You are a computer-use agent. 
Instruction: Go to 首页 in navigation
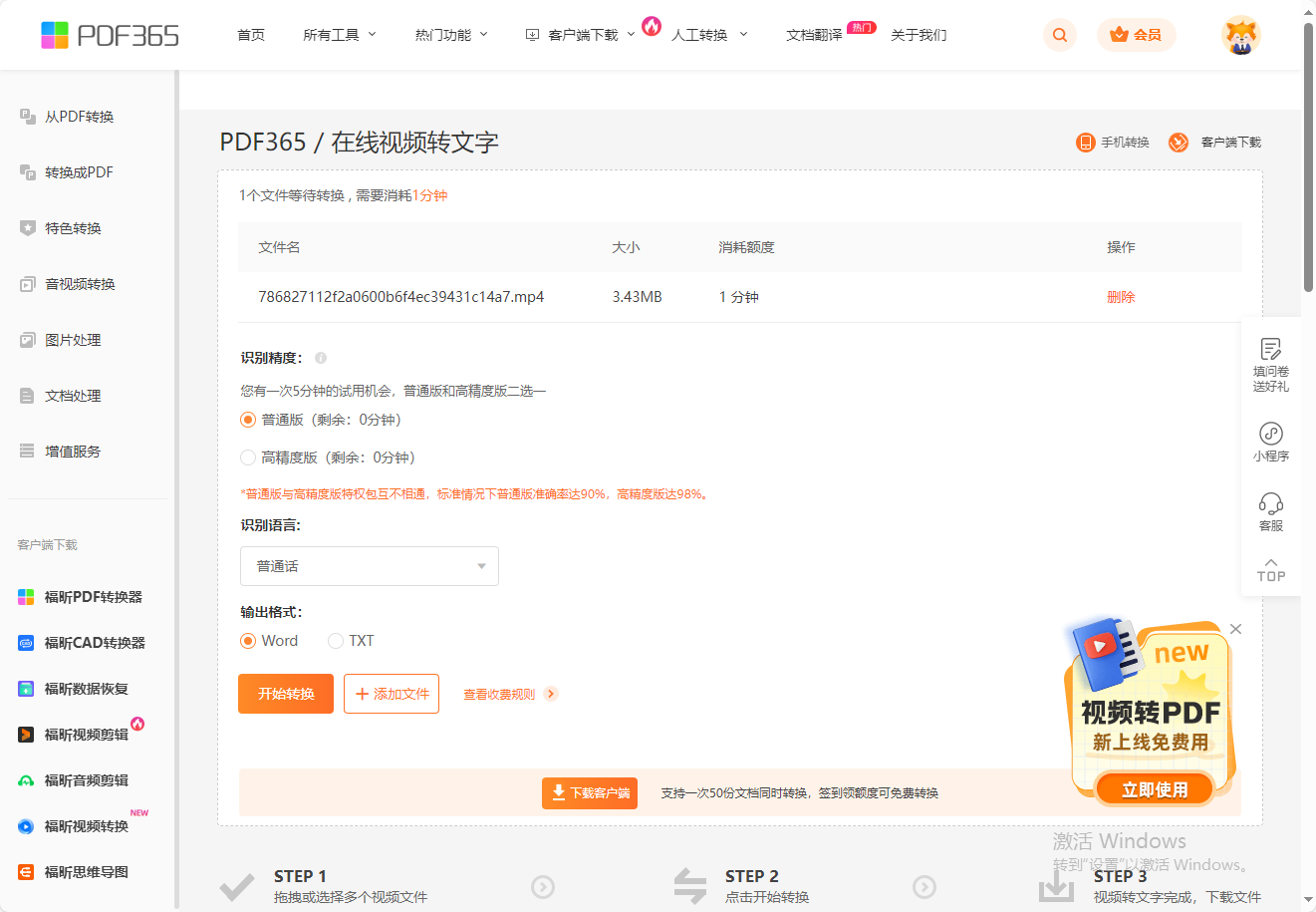coord(251,35)
